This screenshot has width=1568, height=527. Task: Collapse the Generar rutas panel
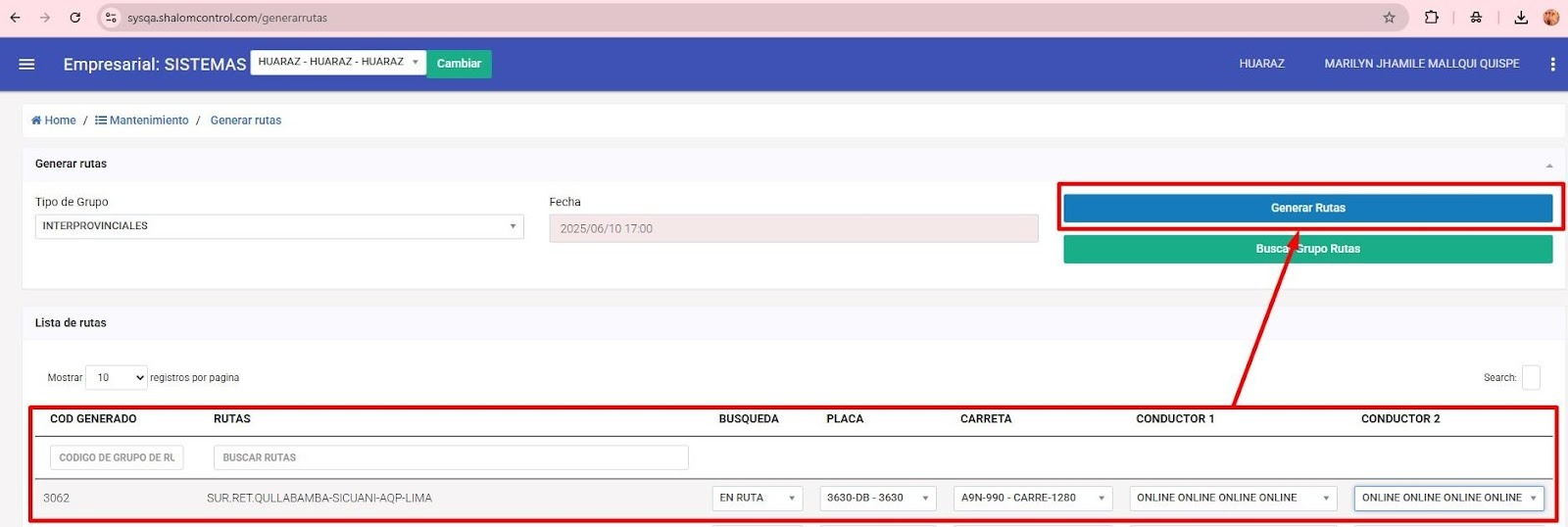point(1549,166)
